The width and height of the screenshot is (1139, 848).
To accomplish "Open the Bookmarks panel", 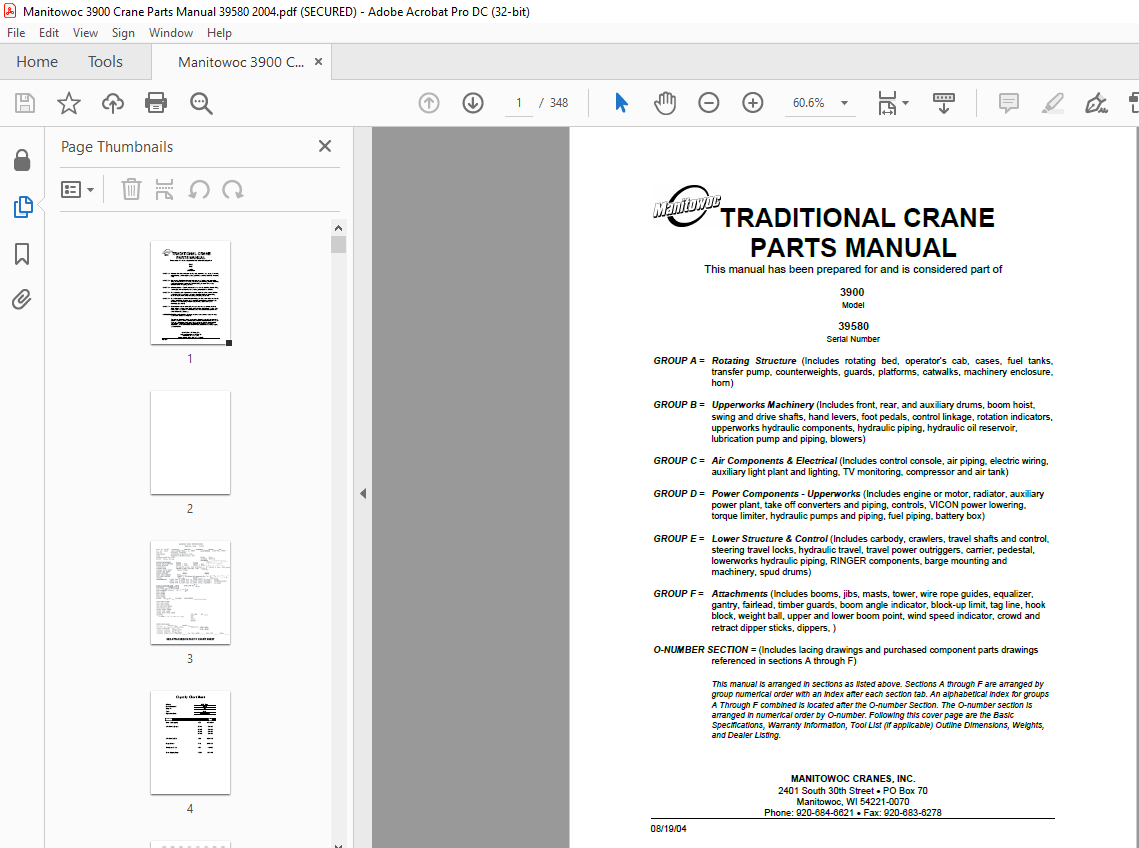I will coord(22,254).
